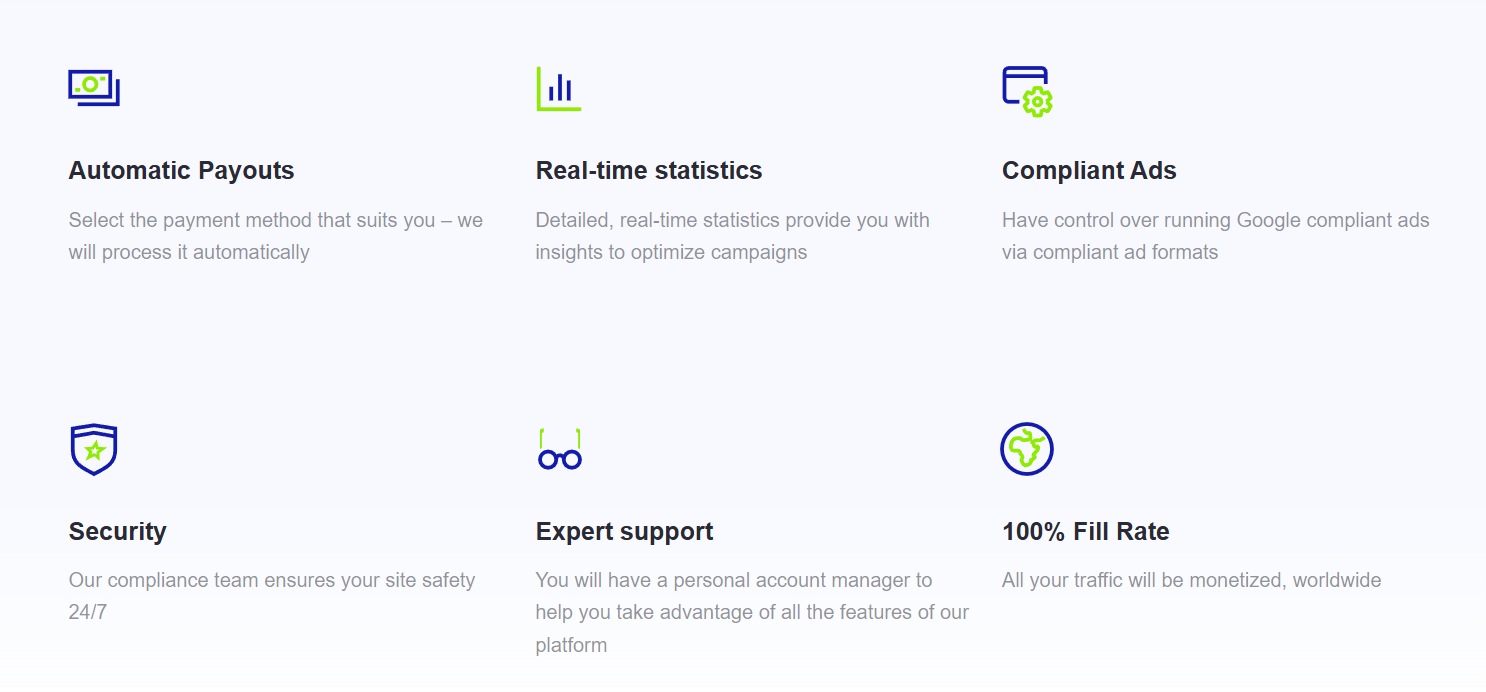
Task: Click the 100% Fill Rate globe icon
Action: coord(1027,449)
